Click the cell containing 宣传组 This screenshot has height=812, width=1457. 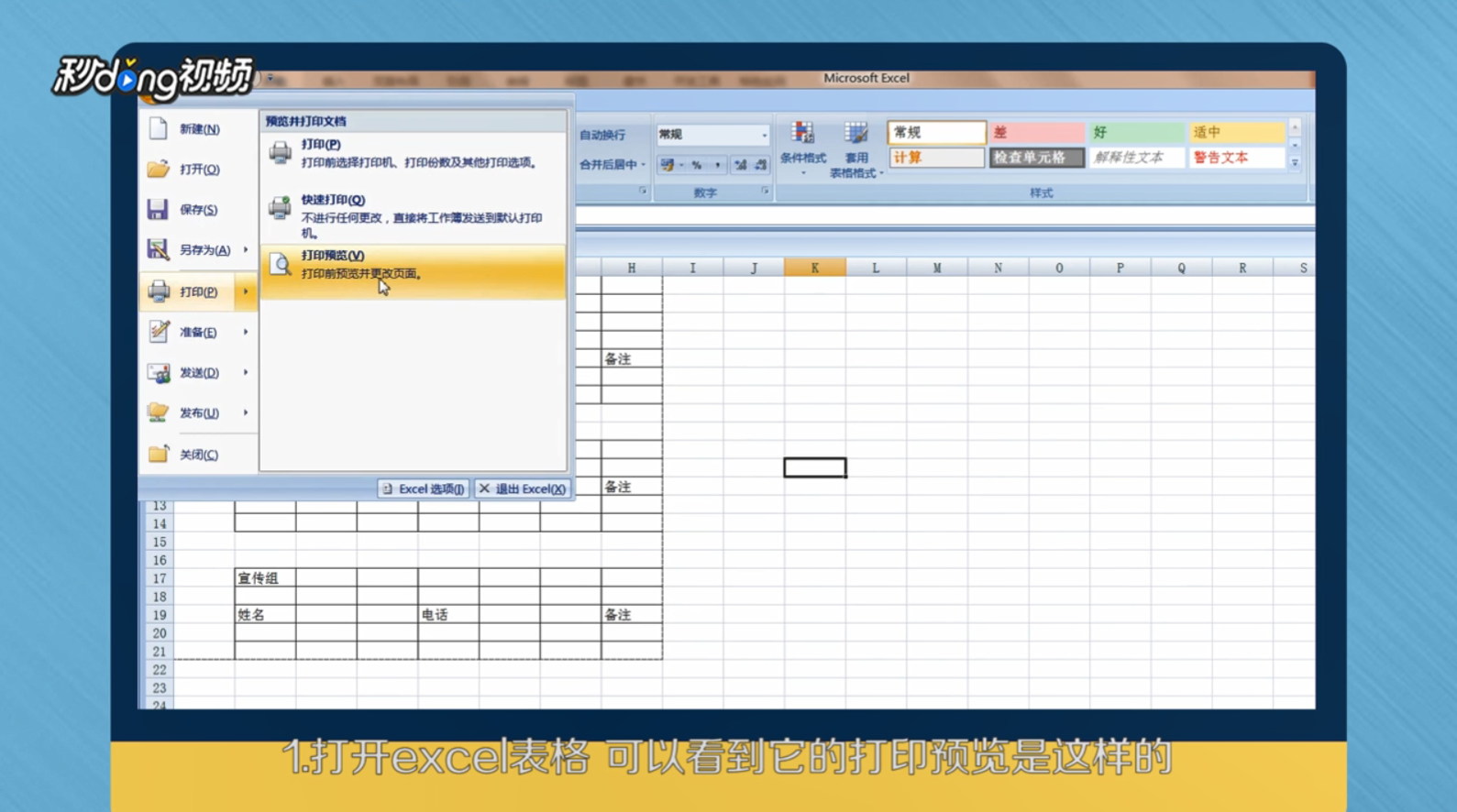coord(265,578)
